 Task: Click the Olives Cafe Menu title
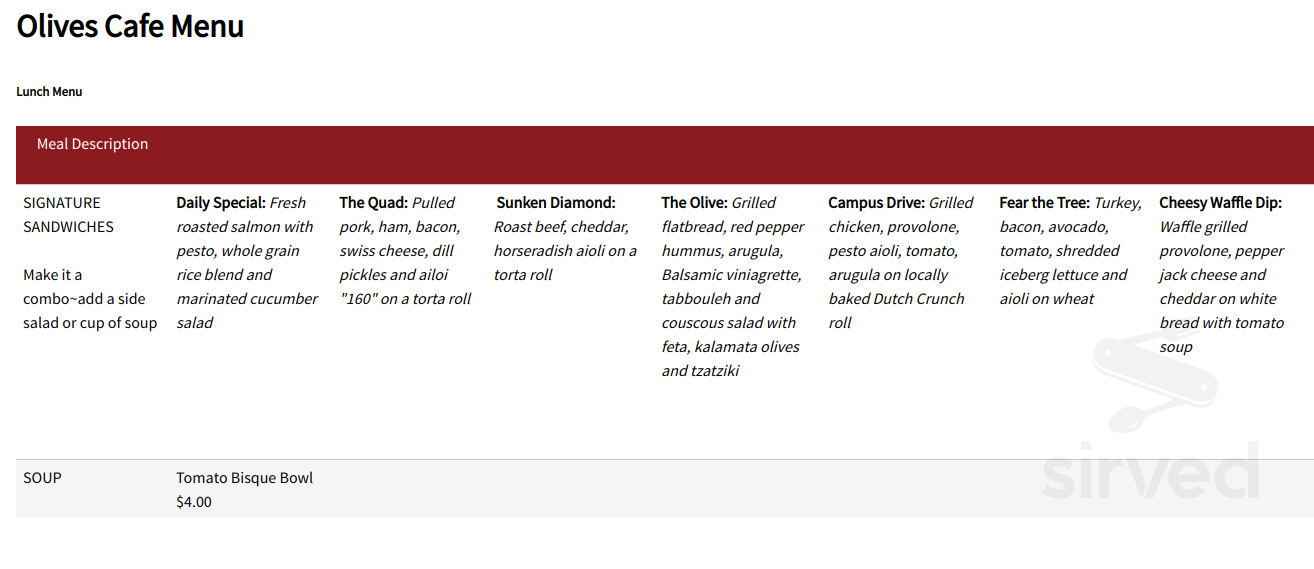coord(130,26)
